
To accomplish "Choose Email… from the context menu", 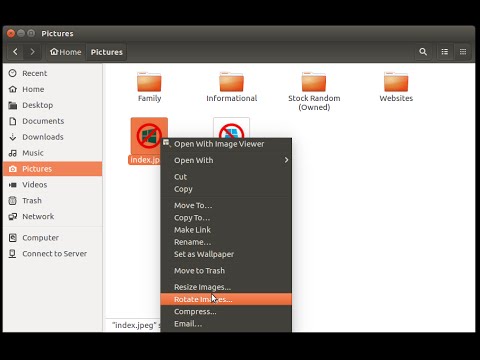I will point(226,324).
